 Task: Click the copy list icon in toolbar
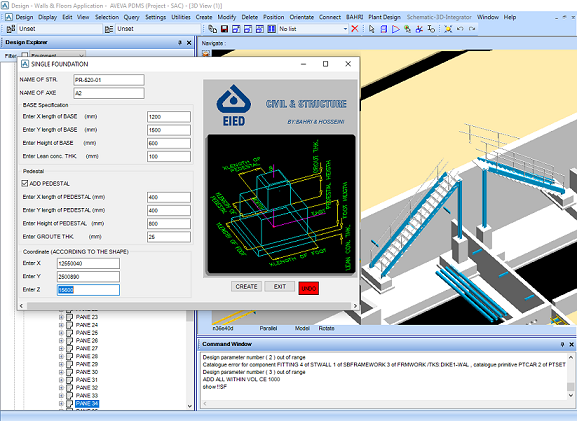(x=212, y=29)
